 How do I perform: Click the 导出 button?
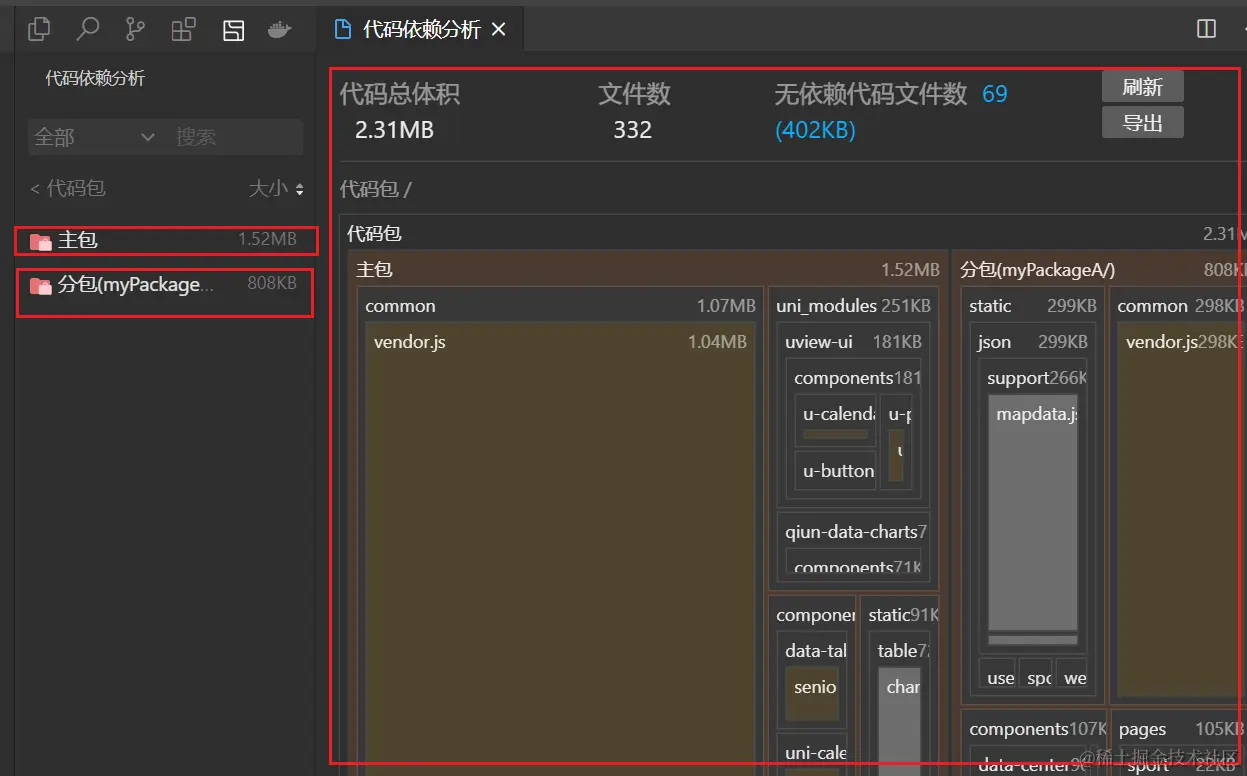click(x=1142, y=123)
